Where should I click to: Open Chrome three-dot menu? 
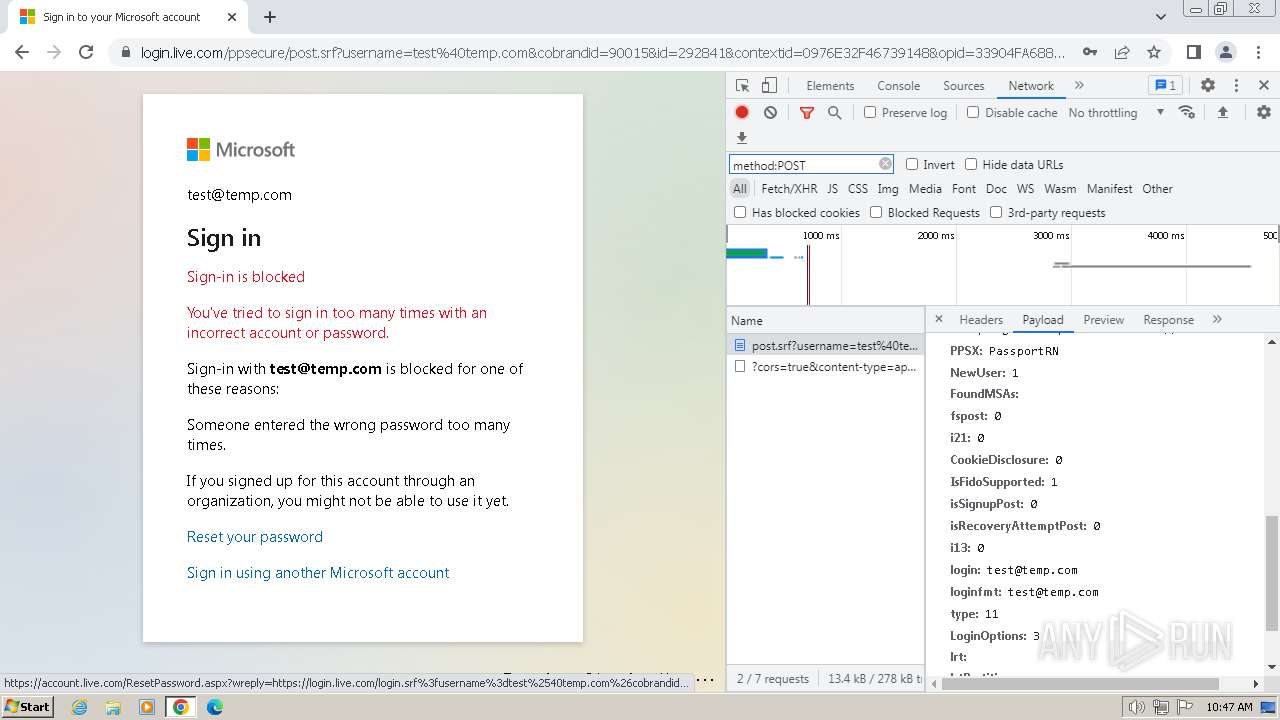point(1258,52)
